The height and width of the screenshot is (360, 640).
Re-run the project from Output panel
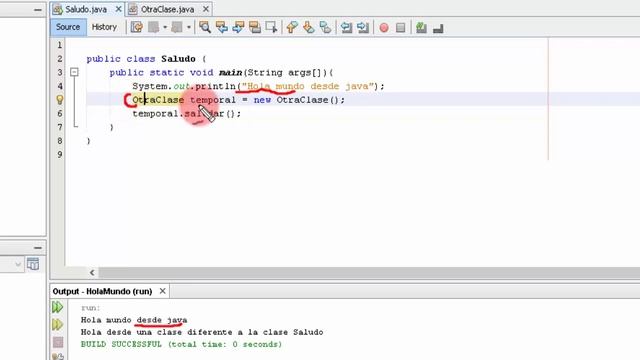(58, 307)
